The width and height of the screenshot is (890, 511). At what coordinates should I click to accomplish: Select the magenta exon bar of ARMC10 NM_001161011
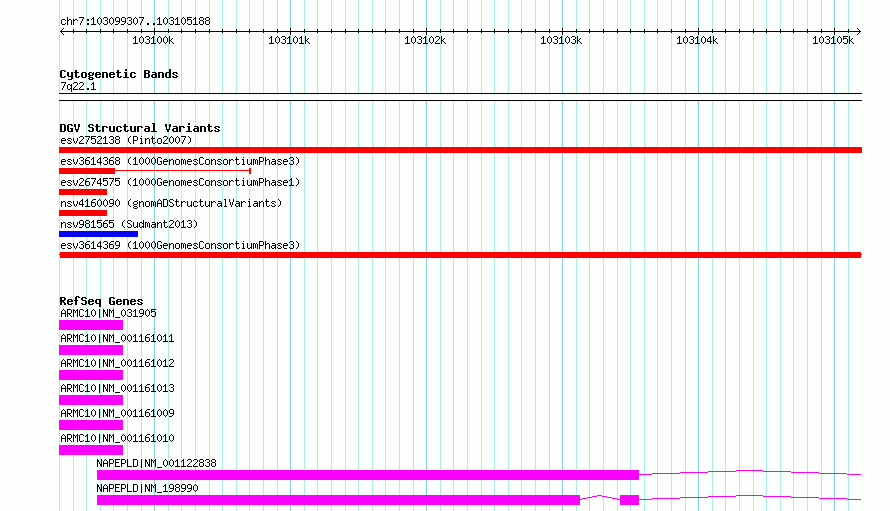click(91, 350)
